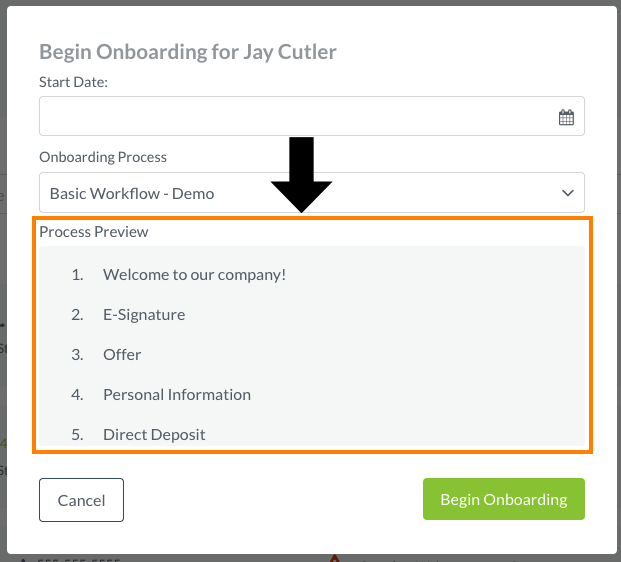Click step number 5 in preview list
This screenshot has width=621, height=562.
(77, 434)
